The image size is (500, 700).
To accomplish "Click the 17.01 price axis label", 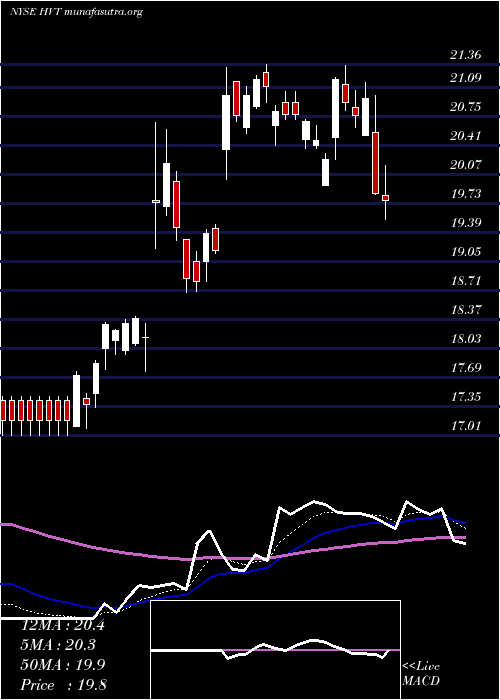I will point(466,426).
